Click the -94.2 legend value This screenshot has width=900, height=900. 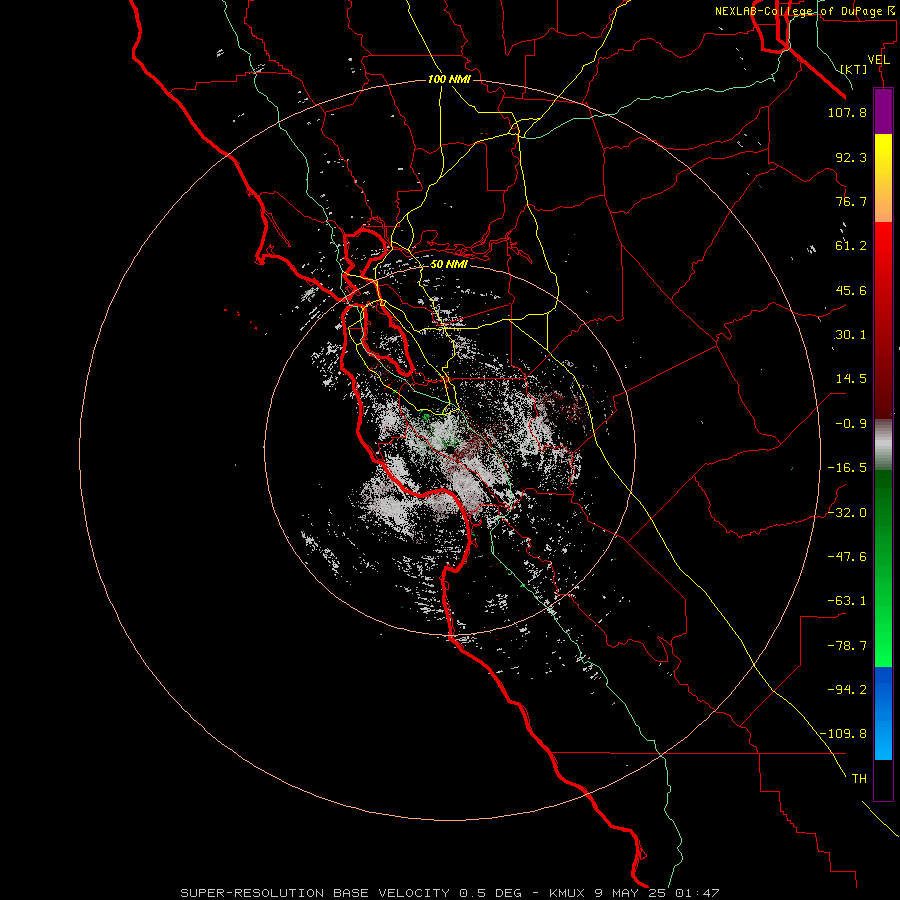pyautogui.click(x=847, y=690)
